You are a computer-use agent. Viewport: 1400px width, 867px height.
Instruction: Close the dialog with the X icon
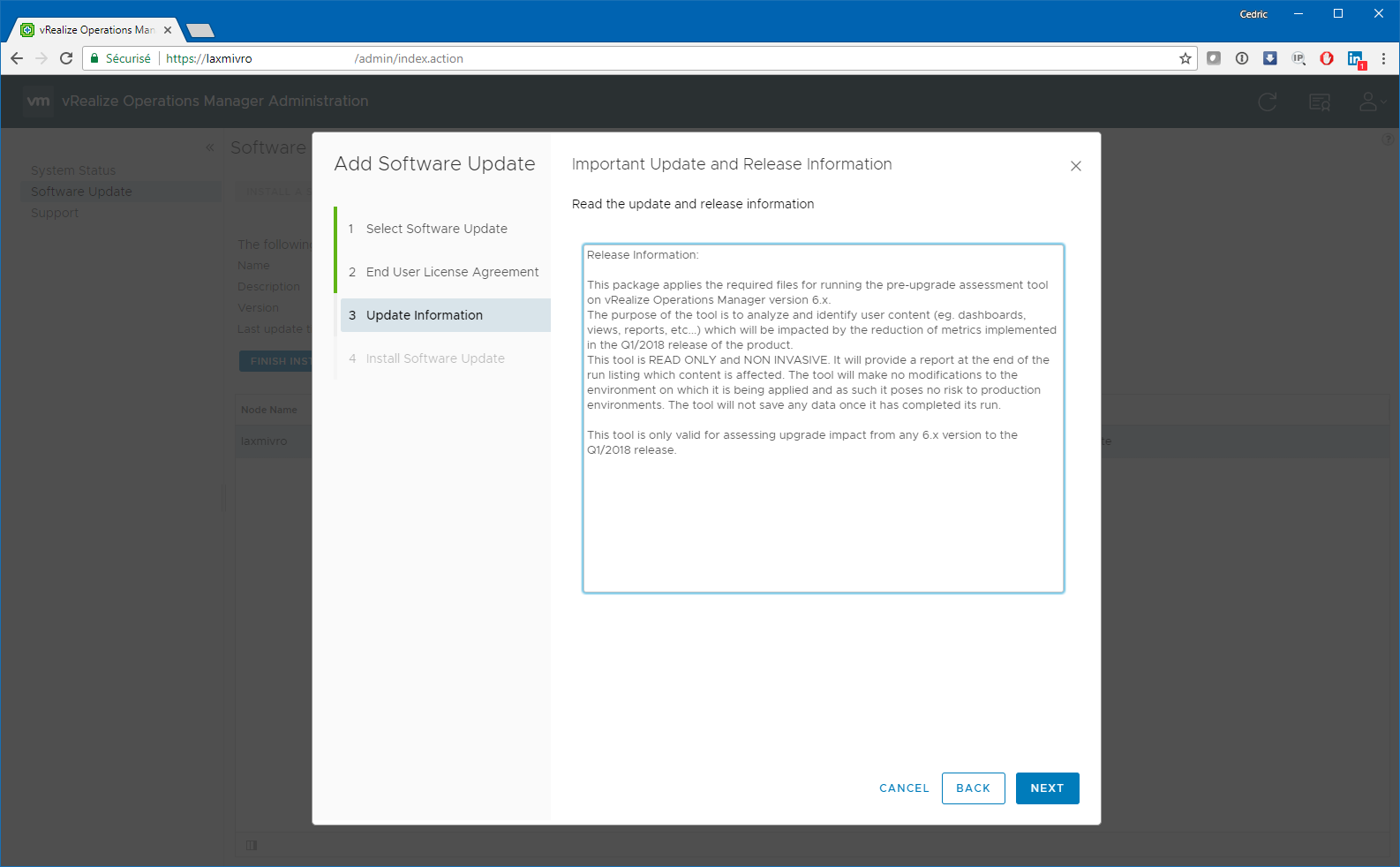1075,166
